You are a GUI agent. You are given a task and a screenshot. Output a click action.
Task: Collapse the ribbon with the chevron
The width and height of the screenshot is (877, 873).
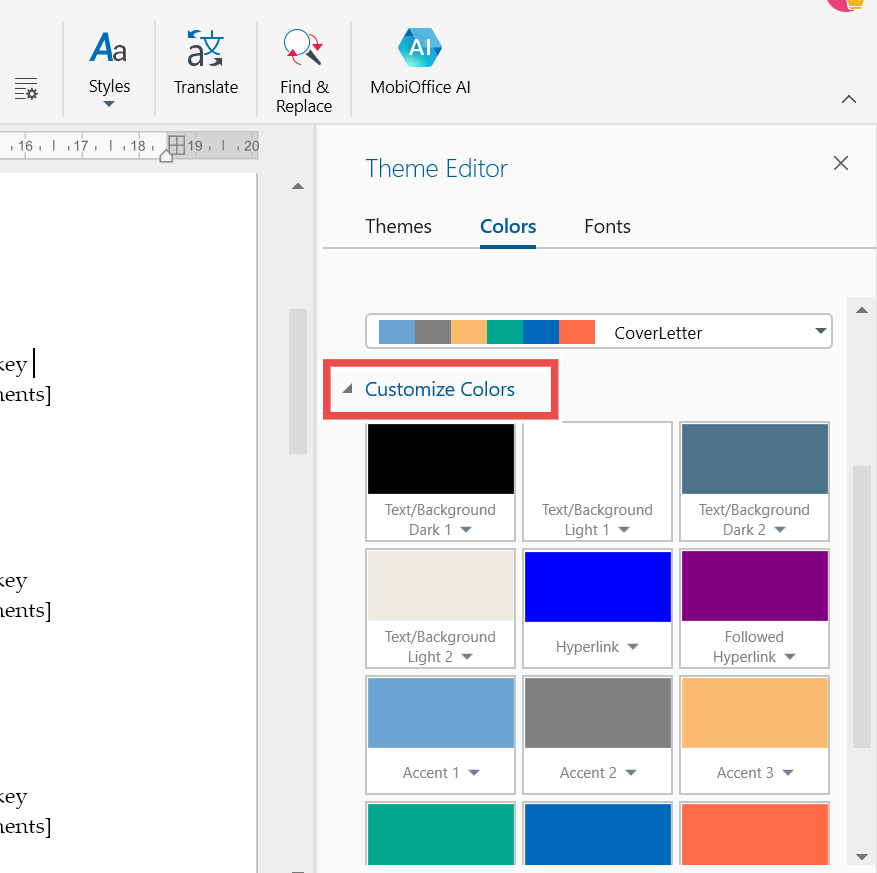[848, 100]
